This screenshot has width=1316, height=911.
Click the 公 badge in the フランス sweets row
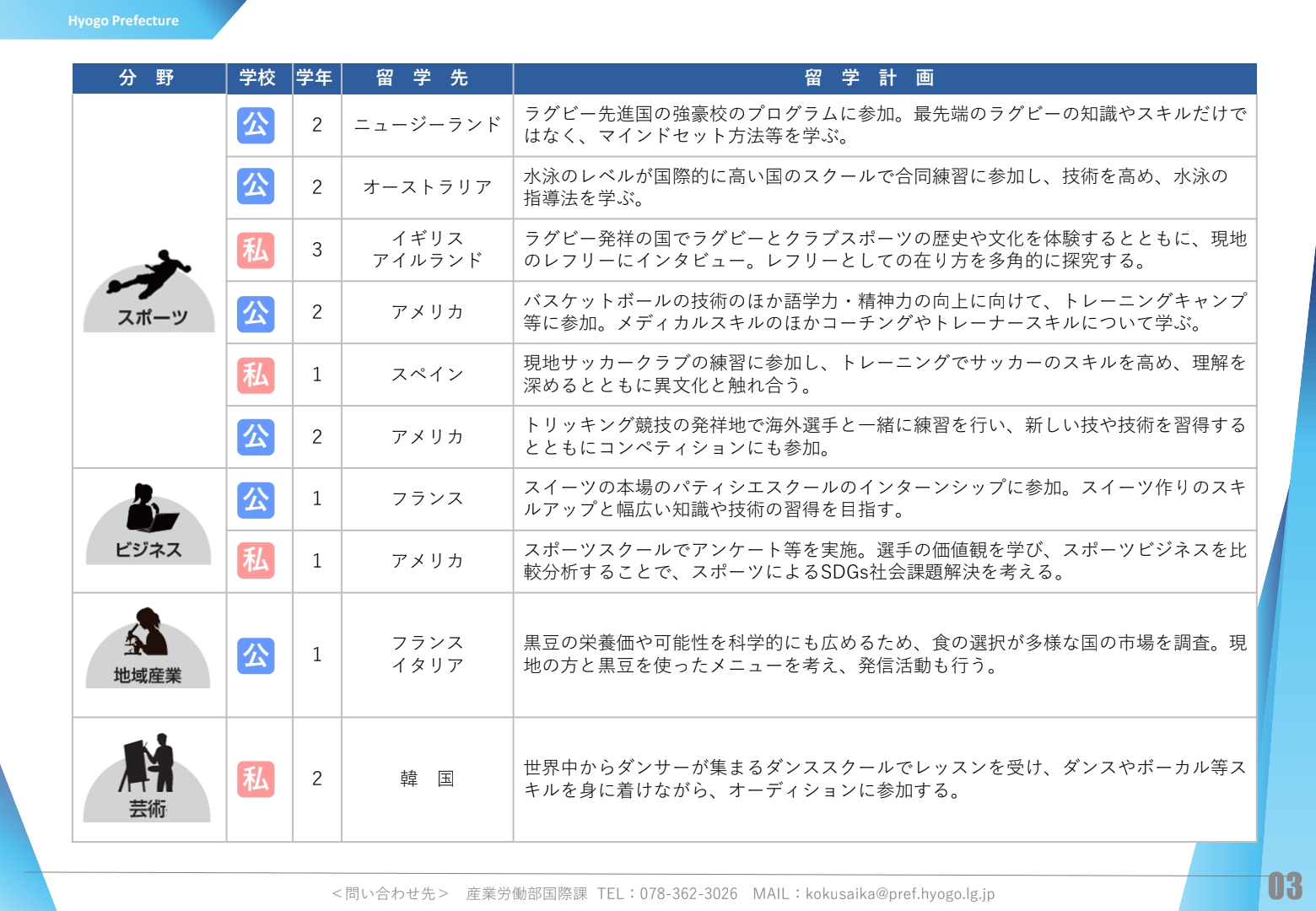pos(256,499)
